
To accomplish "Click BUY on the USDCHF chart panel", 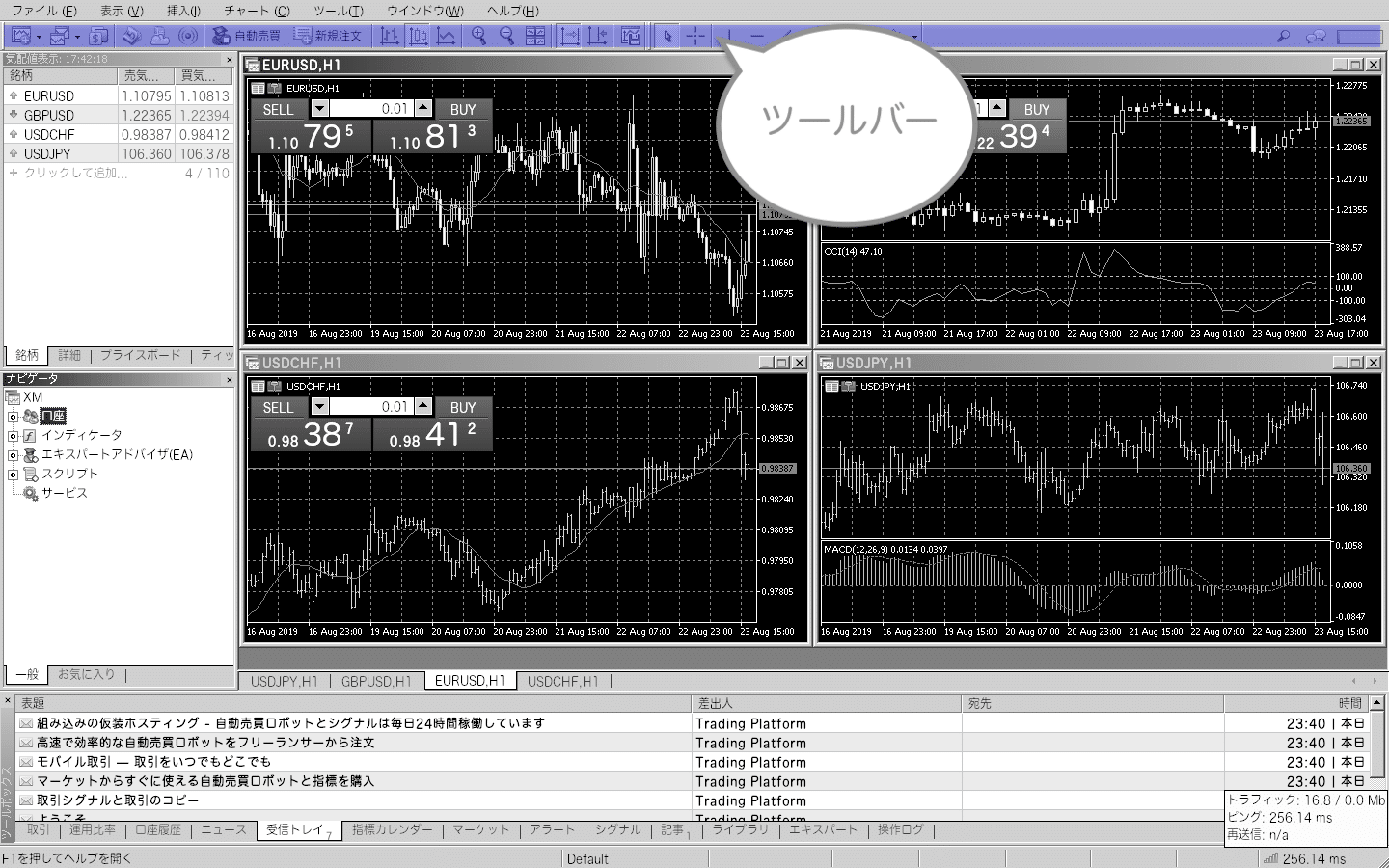I will pos(463,408).
